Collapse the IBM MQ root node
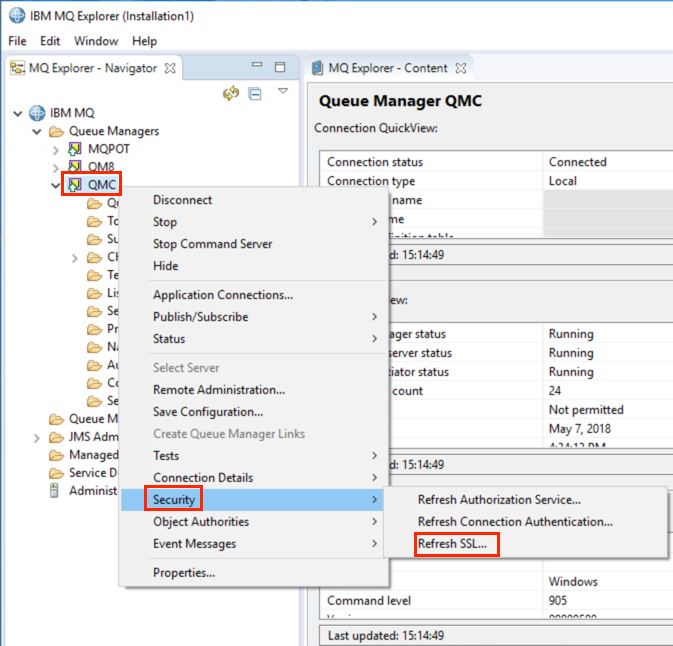 point(18,114)
